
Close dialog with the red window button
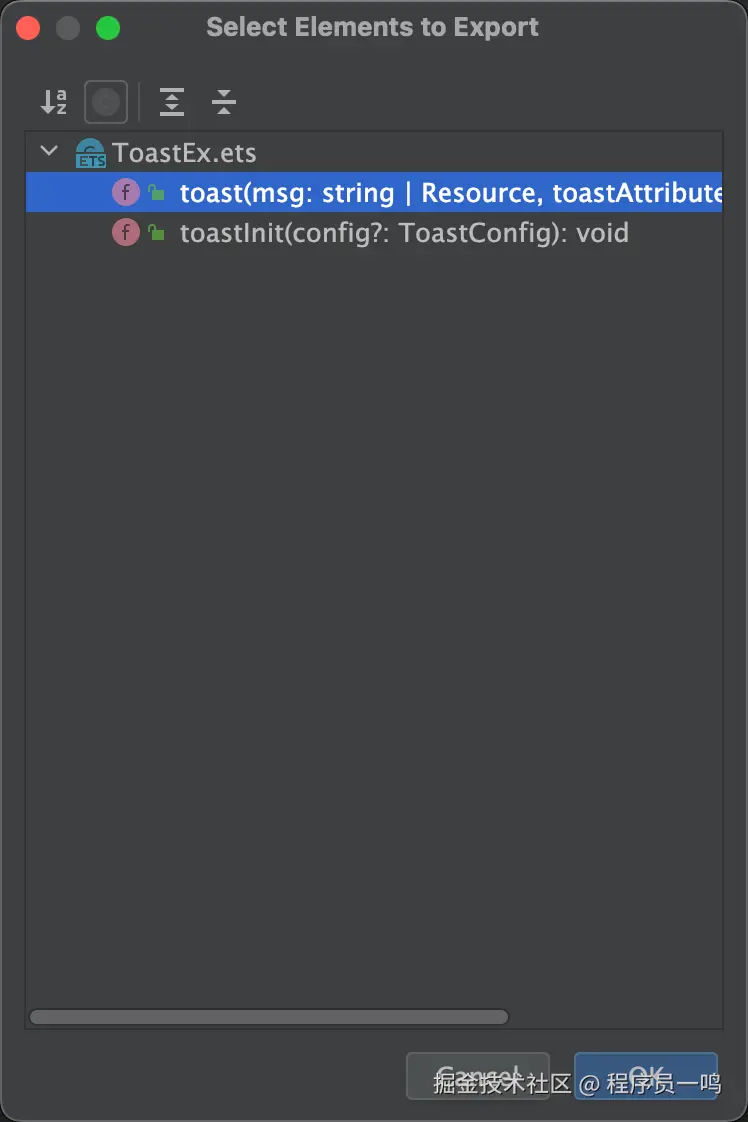28,28
